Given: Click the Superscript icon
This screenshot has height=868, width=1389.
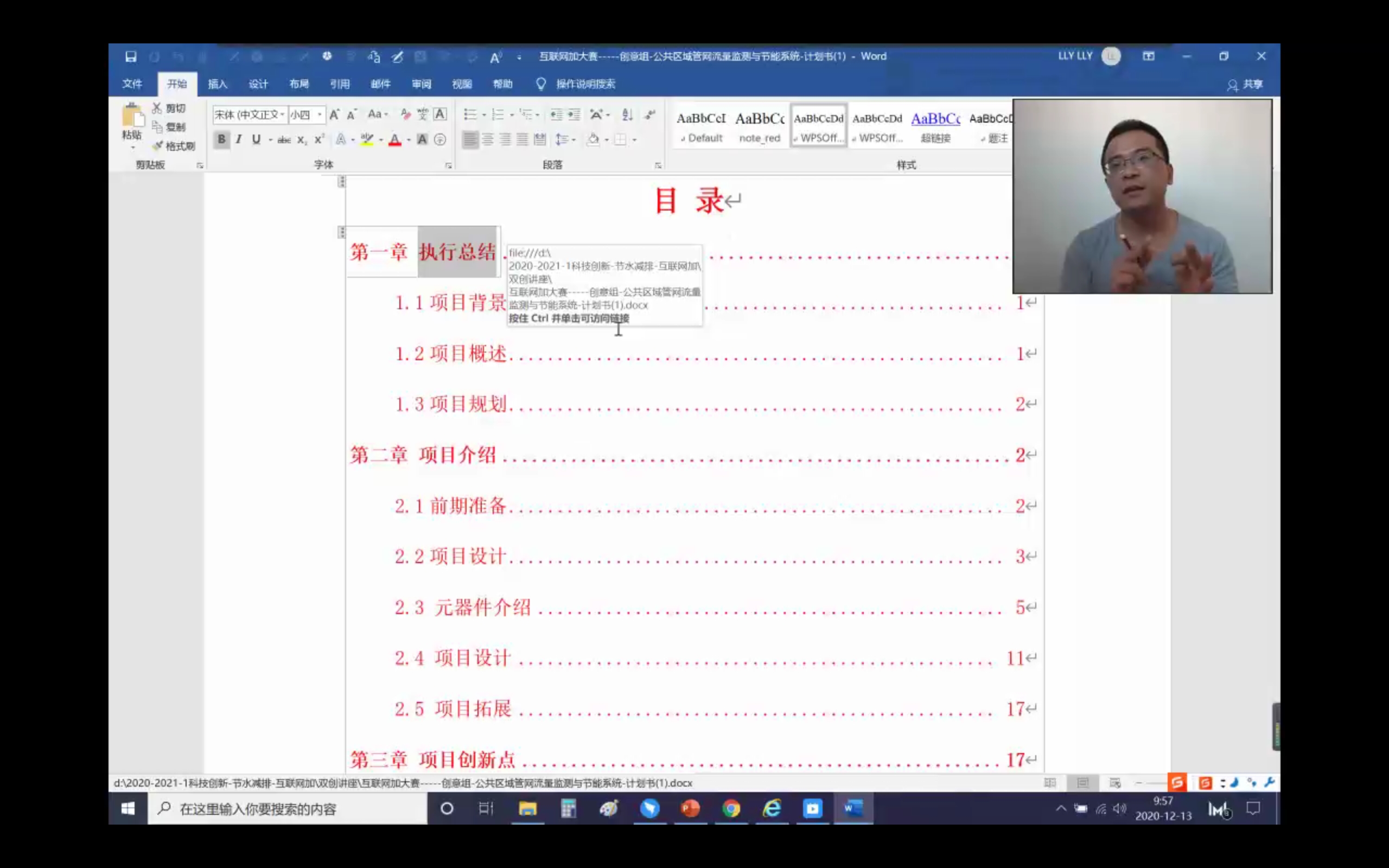Looking at the screenshot, I should pos(319,139).
